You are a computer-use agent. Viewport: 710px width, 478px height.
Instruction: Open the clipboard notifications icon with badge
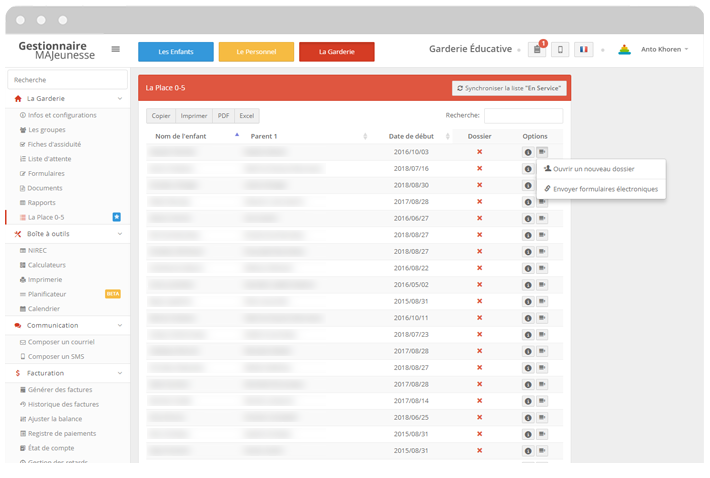537,50
